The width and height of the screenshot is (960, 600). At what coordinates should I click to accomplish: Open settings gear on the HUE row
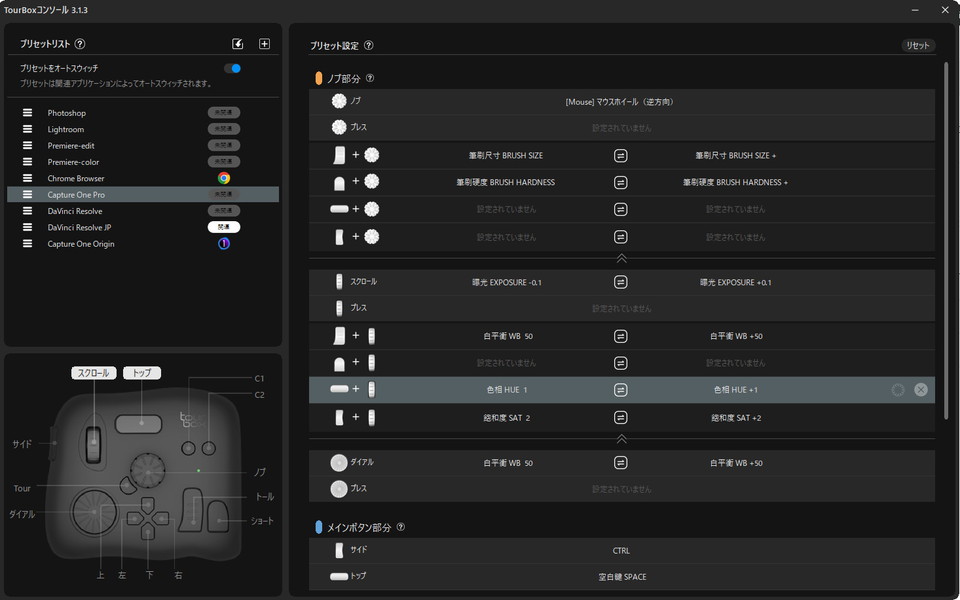point(897,390)
